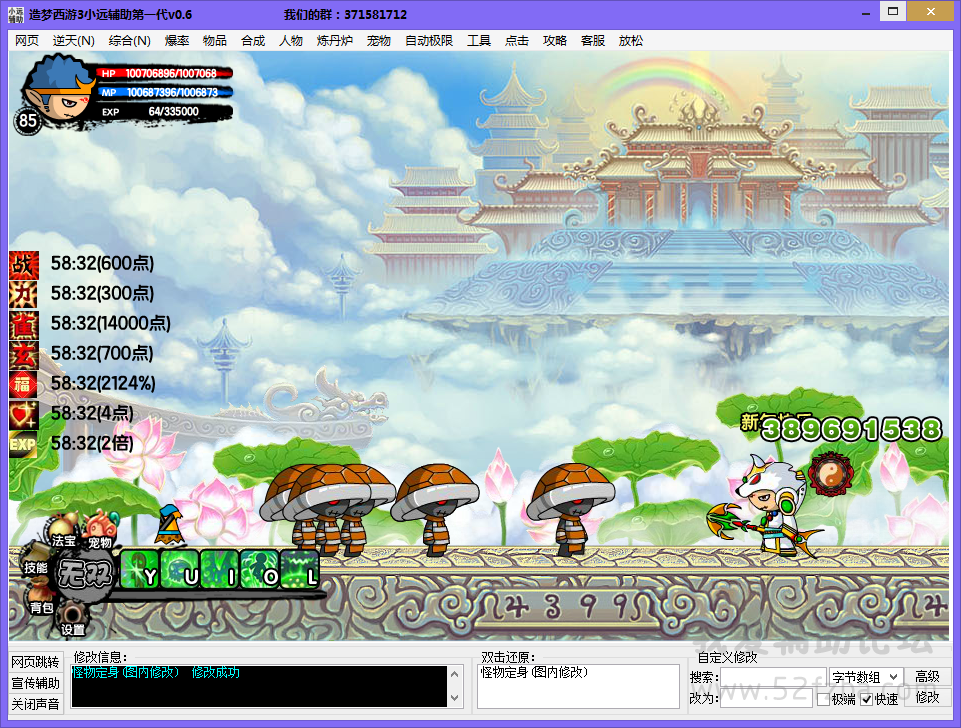961x728 pixels.
Task: Activate the 无双 ultimate skill button
Action: [85, 575]
